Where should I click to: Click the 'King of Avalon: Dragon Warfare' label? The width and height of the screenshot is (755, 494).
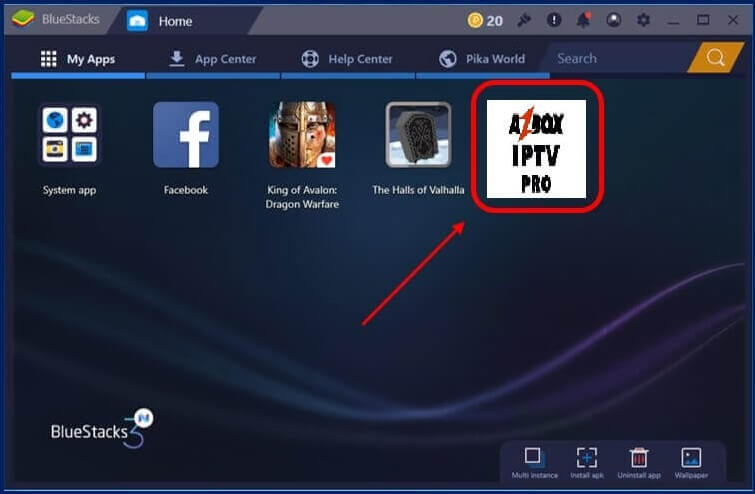point(302,197)
